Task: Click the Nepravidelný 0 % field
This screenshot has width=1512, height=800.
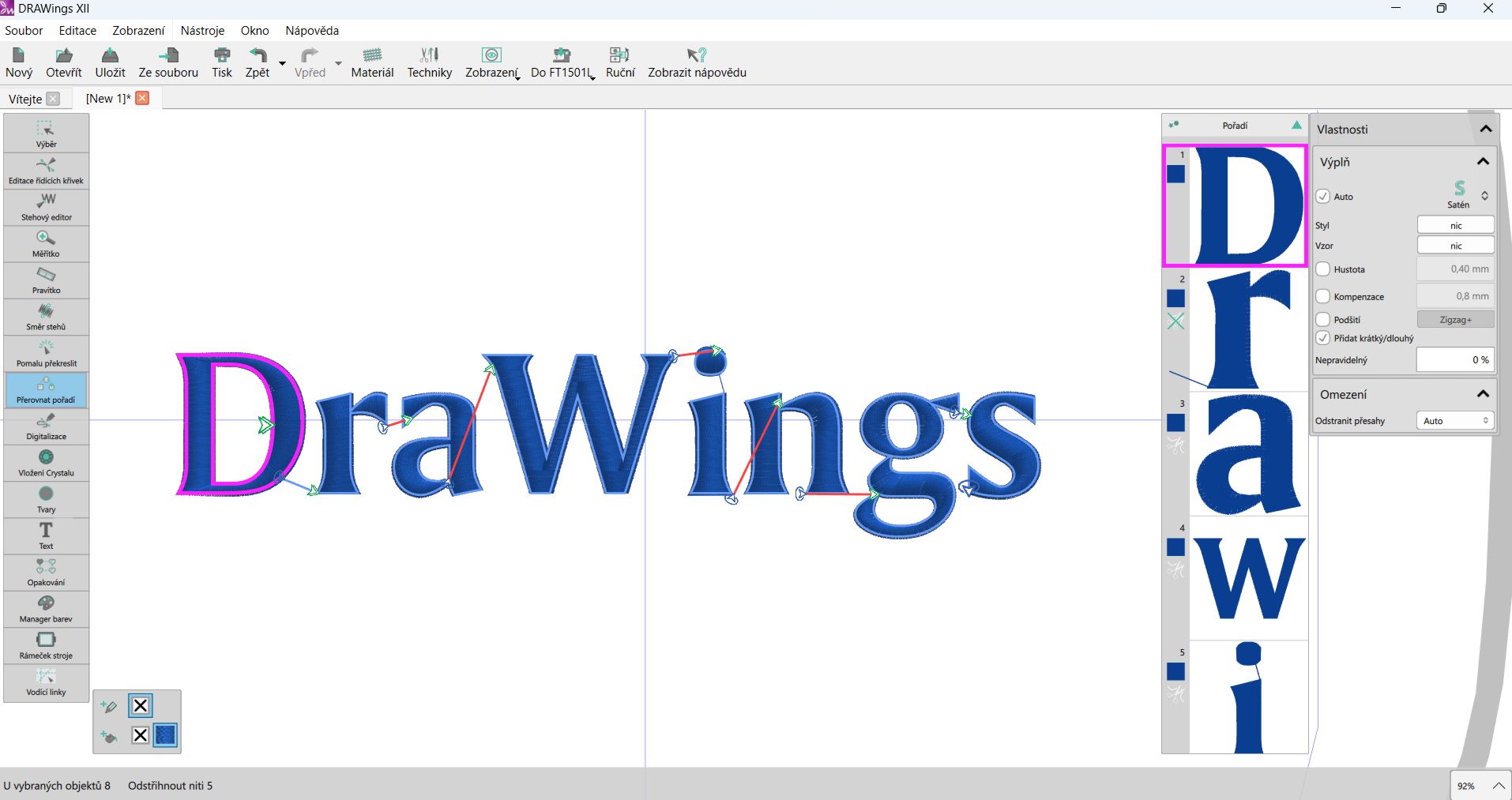Action: (1455, 359)
